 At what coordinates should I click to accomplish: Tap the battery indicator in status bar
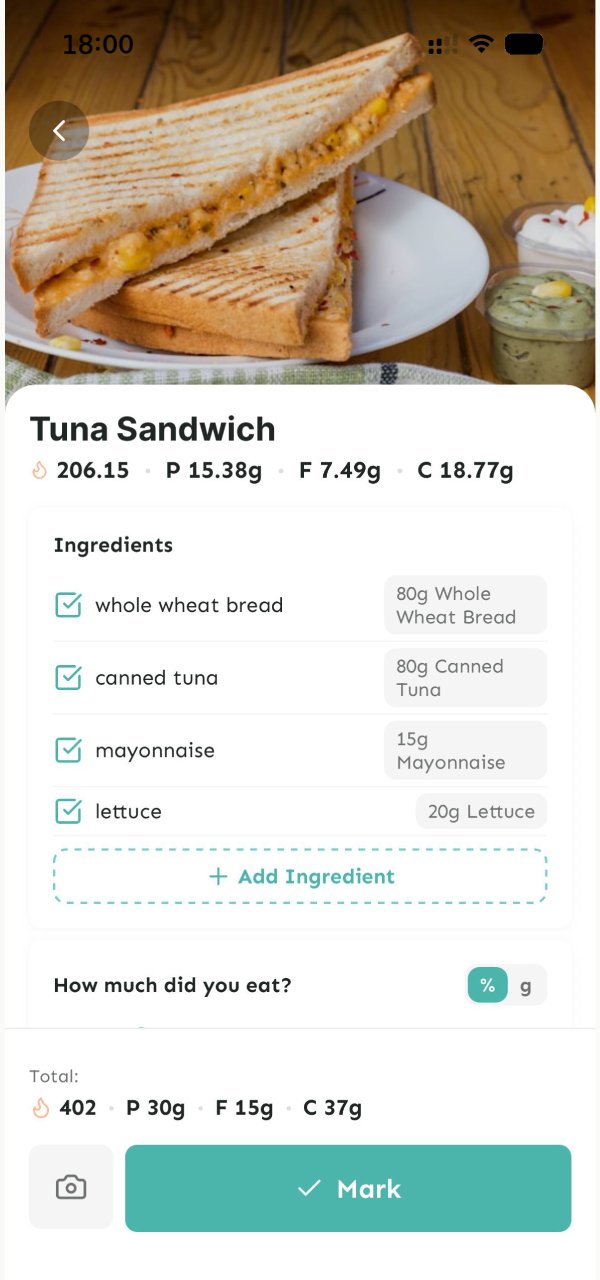coord(524,45)
